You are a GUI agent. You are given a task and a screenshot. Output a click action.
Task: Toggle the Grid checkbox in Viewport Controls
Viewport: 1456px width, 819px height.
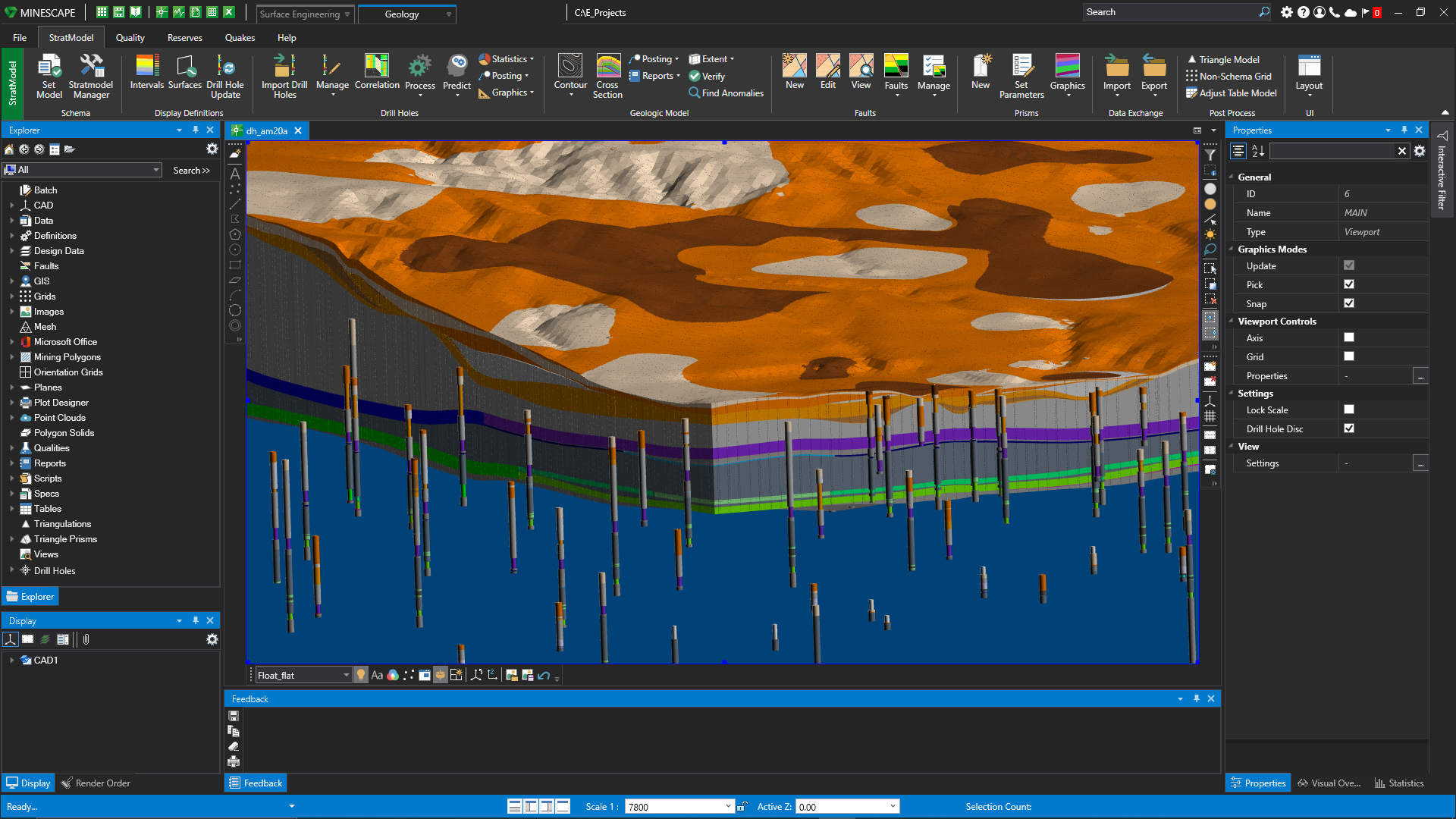[1349, 356]
